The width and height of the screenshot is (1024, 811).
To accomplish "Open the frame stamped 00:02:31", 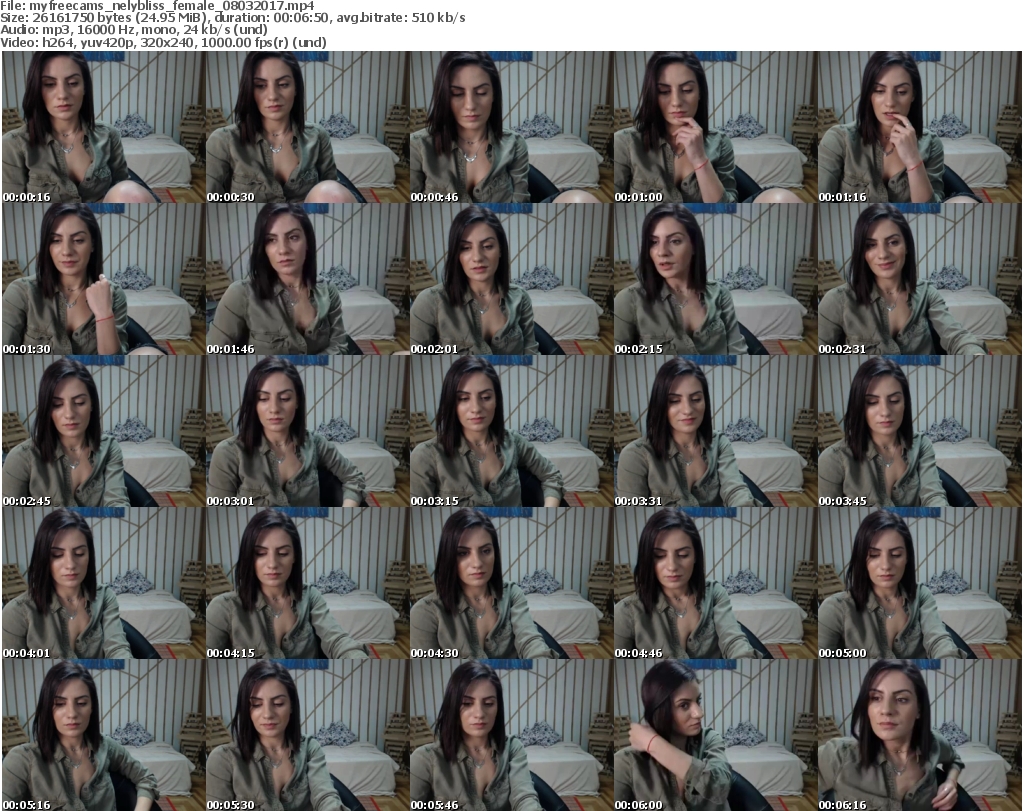I will pos(920,279).
